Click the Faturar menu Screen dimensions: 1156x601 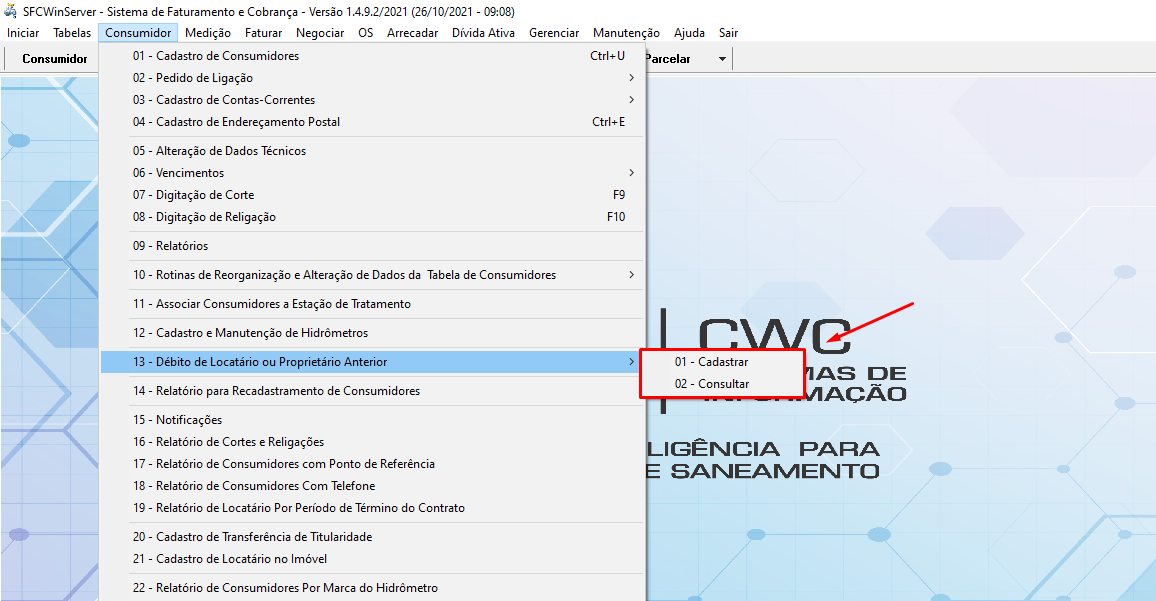[x=263, y=33]
